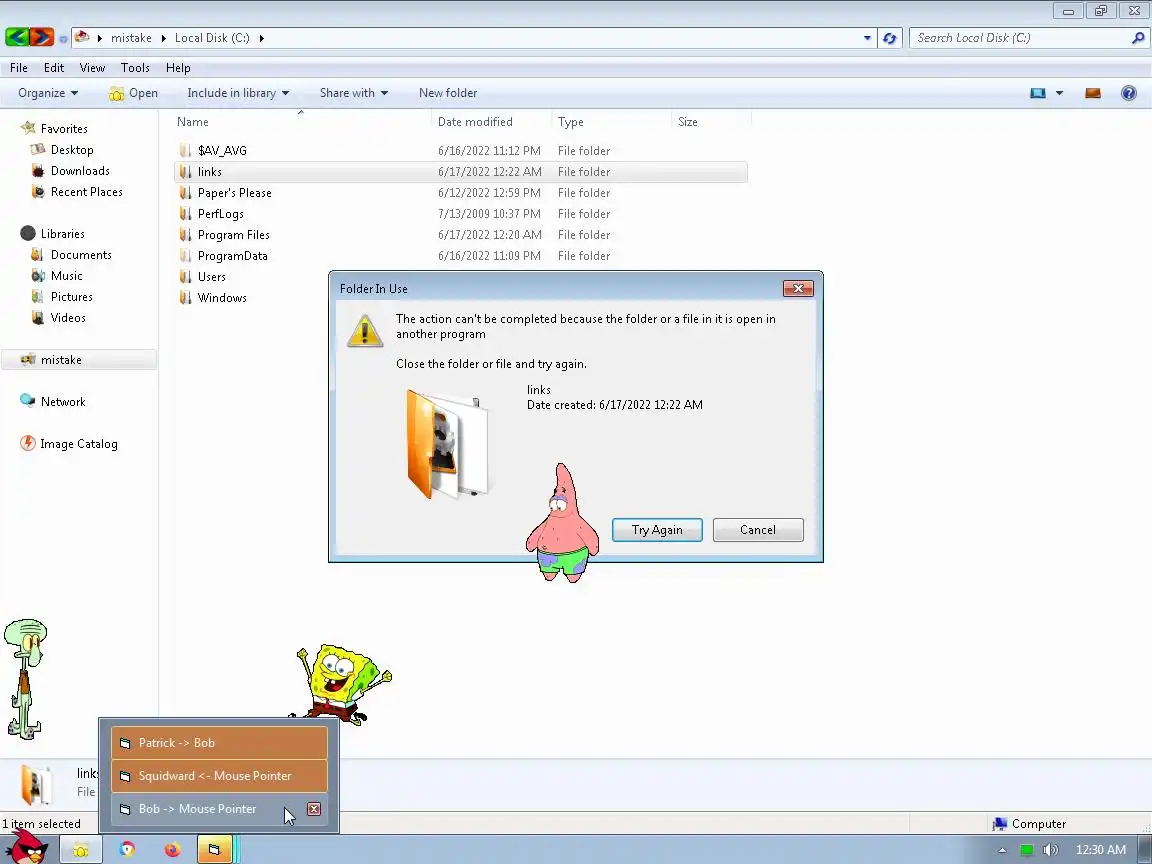
Task: Go forward with the orange arrow button
Action: pyautogui.click(x=42, y=37)
